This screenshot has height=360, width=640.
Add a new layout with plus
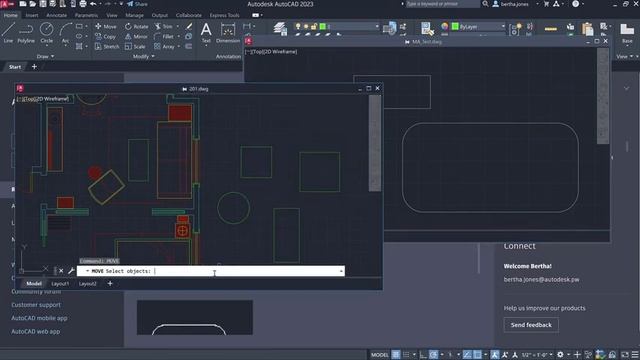point(110,283)
